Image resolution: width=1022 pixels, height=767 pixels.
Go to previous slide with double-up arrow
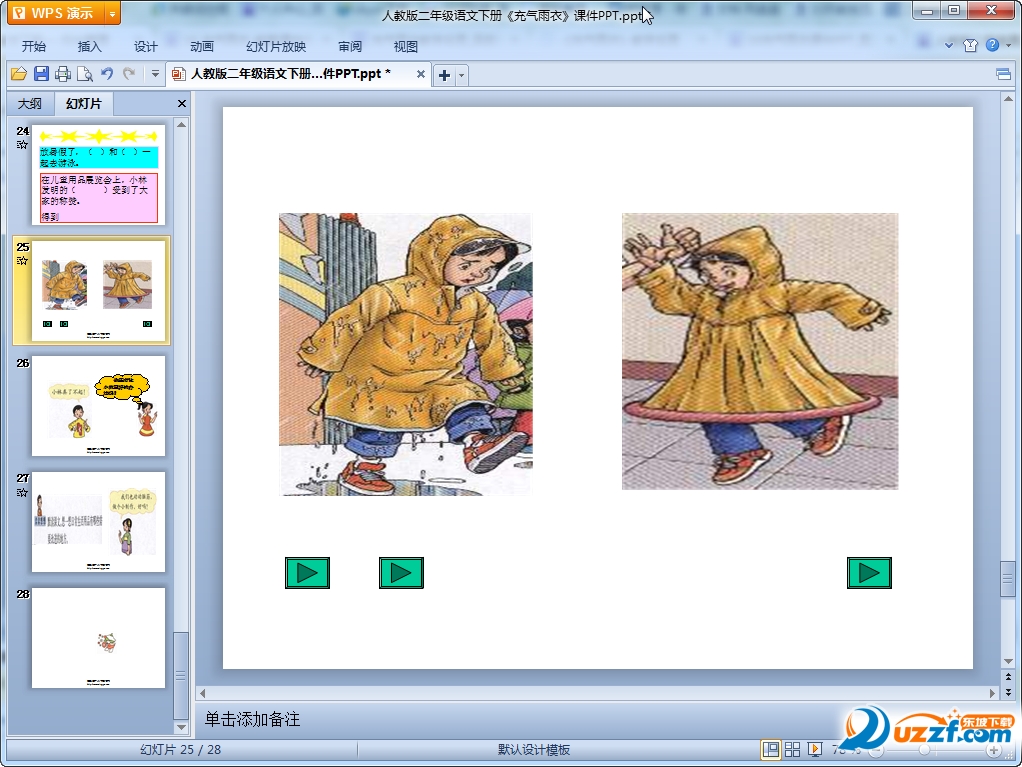coord(1008,677)
